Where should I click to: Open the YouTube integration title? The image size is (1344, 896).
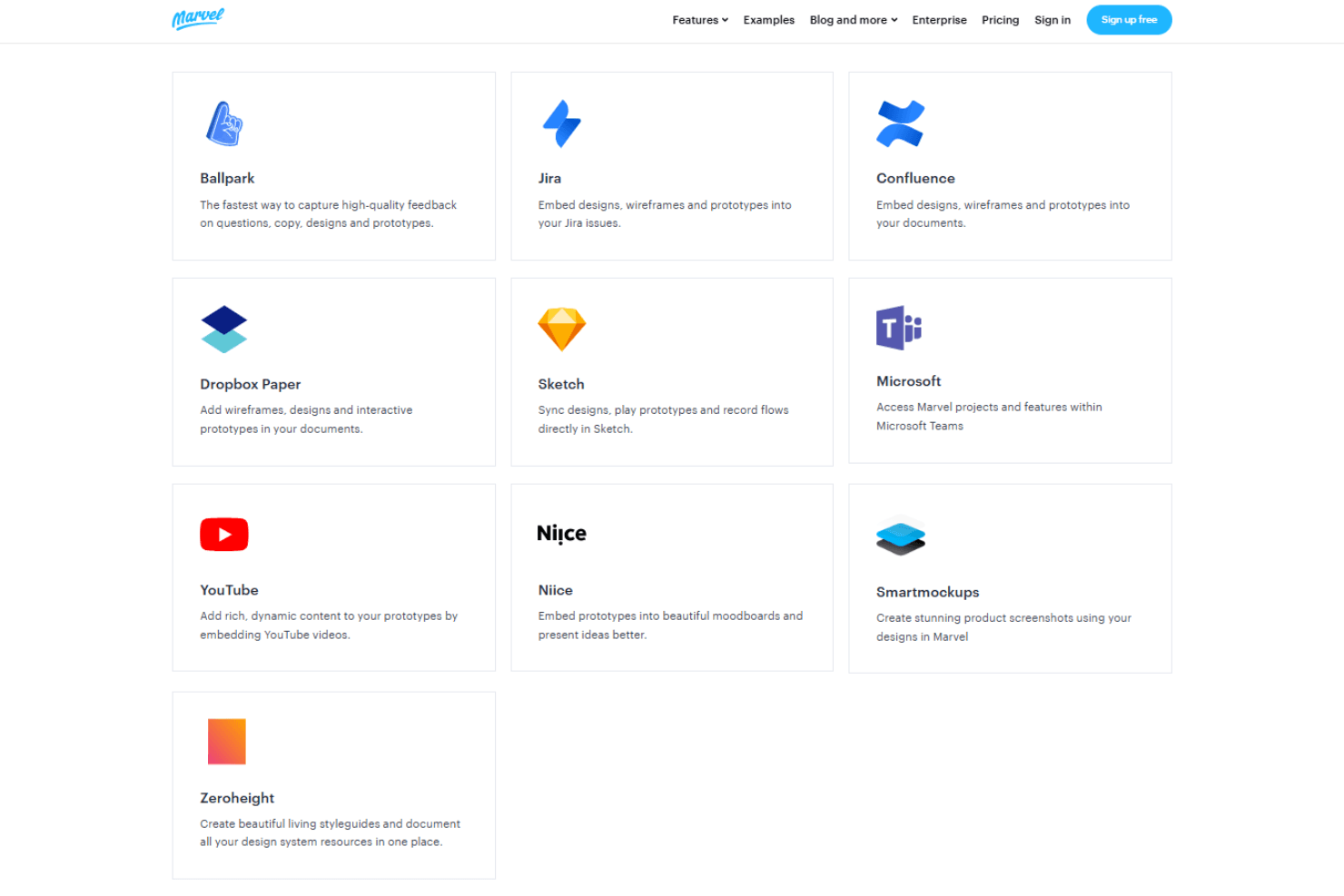click(229, 590)
